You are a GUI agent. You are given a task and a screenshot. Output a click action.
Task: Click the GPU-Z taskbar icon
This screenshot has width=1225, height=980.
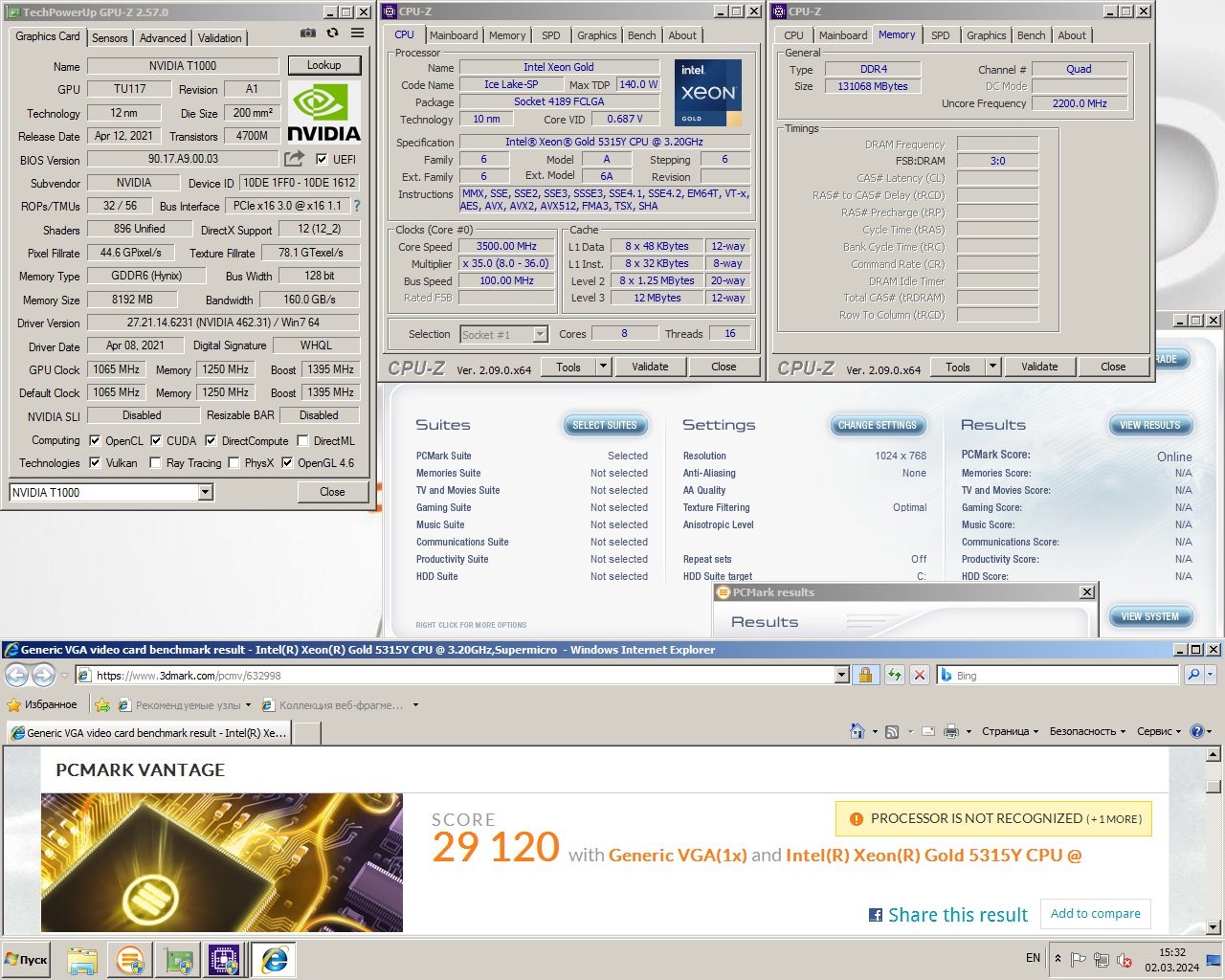point(178,960)
